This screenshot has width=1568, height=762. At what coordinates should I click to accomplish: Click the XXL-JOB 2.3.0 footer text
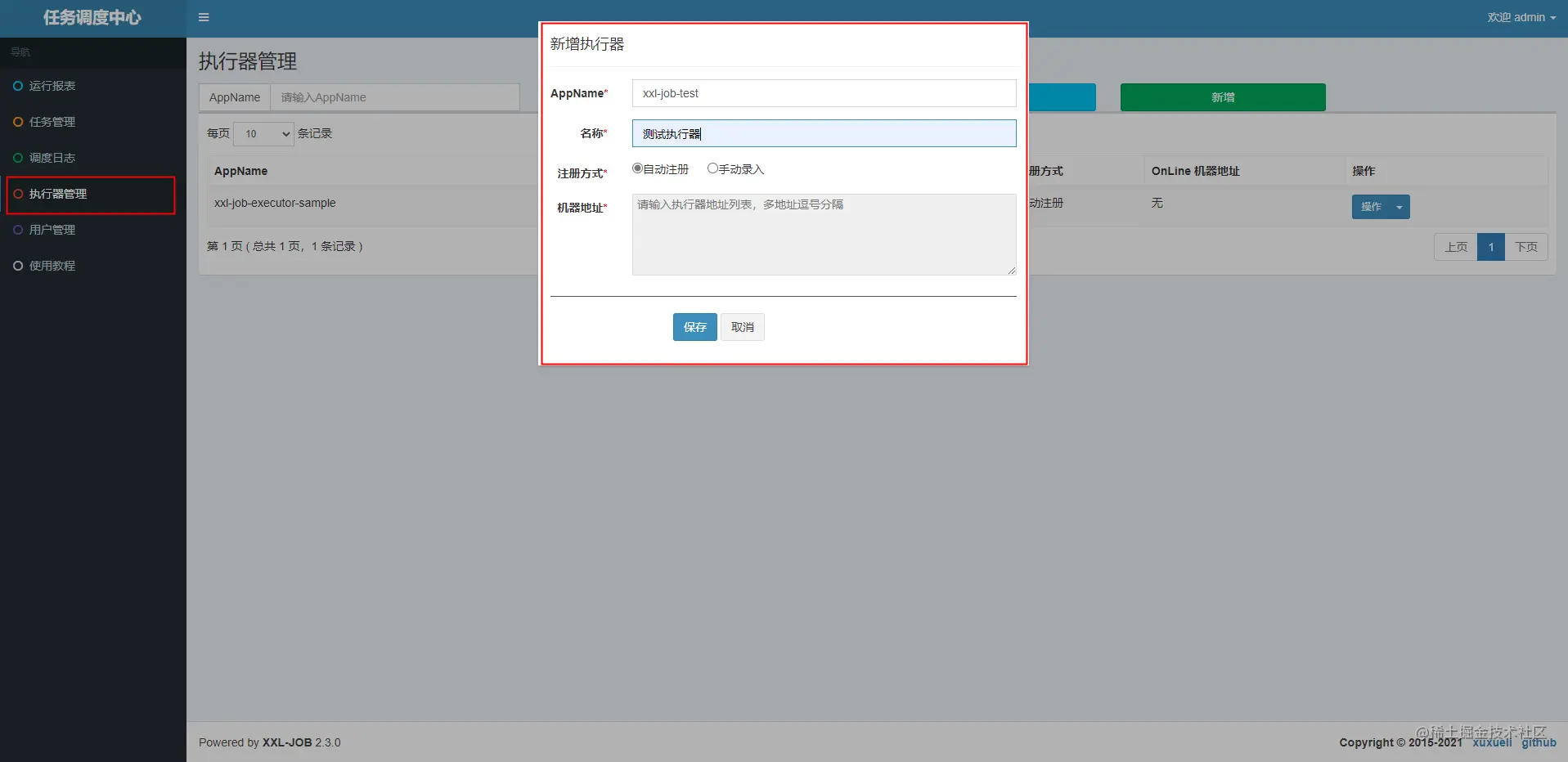[x=301, y=742]
